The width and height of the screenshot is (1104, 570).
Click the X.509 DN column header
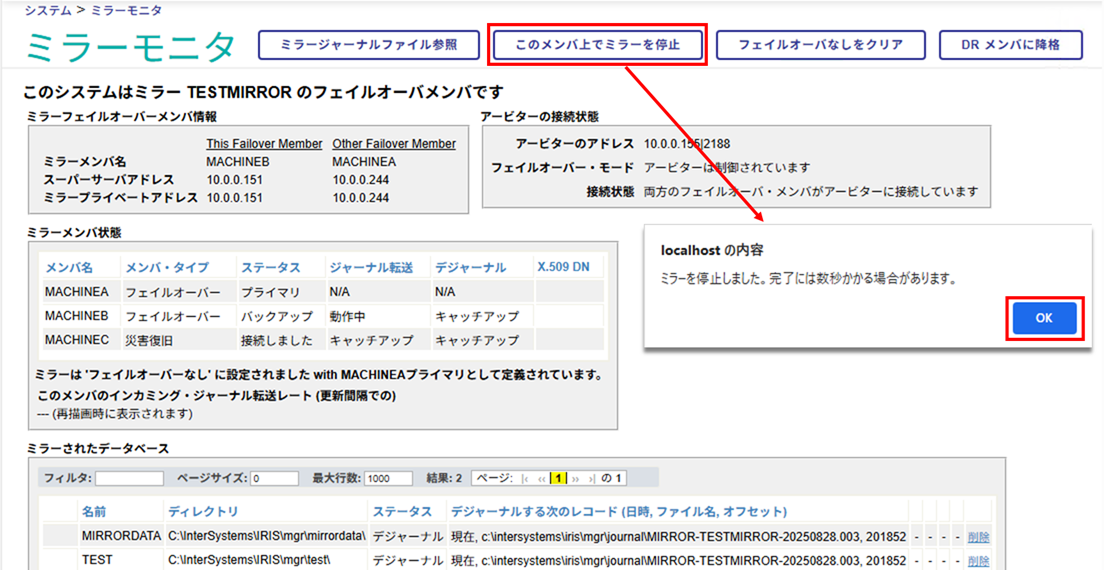[563, 267]
